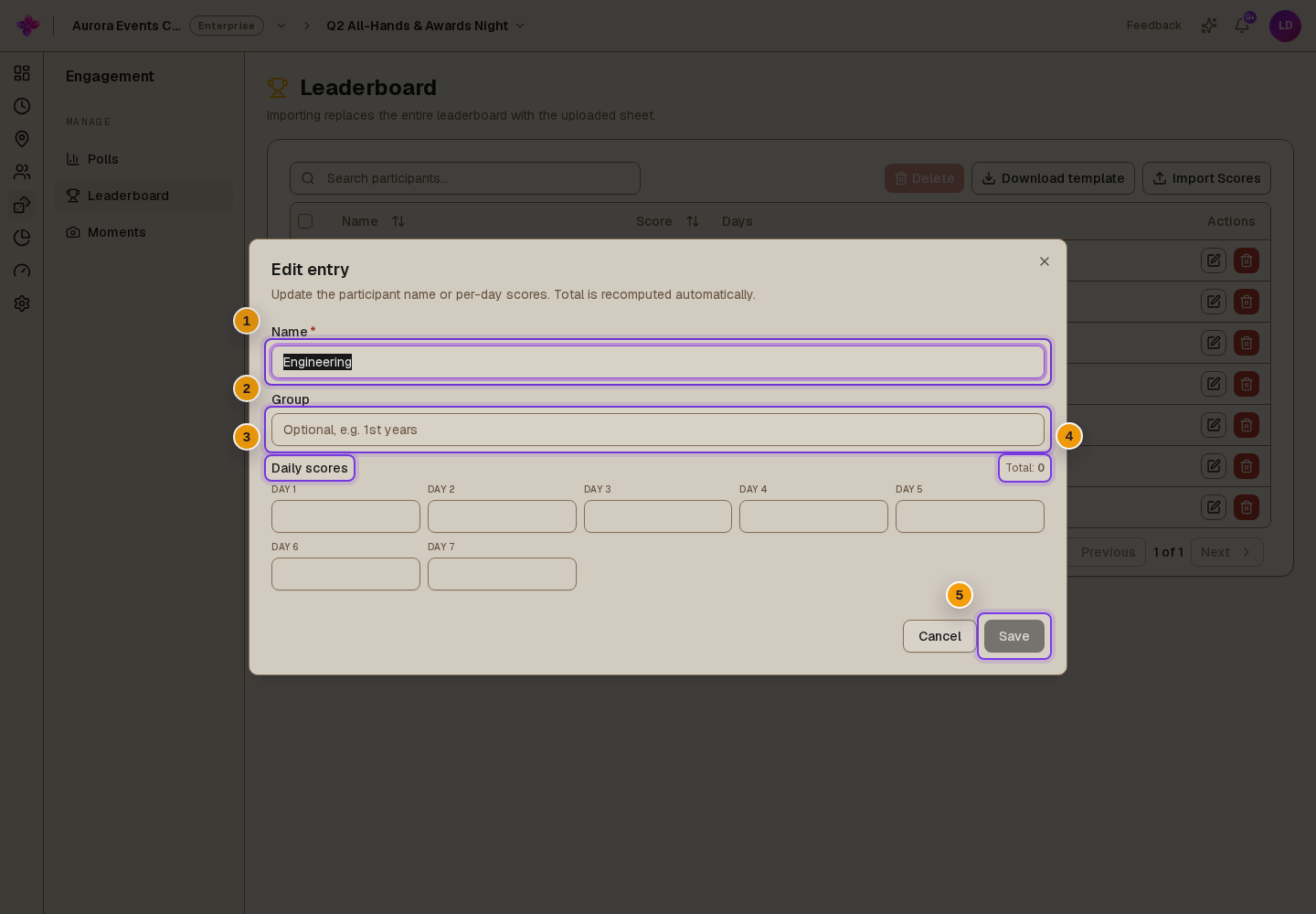Open the people attendees icon in sidebar

pos(22,172)
